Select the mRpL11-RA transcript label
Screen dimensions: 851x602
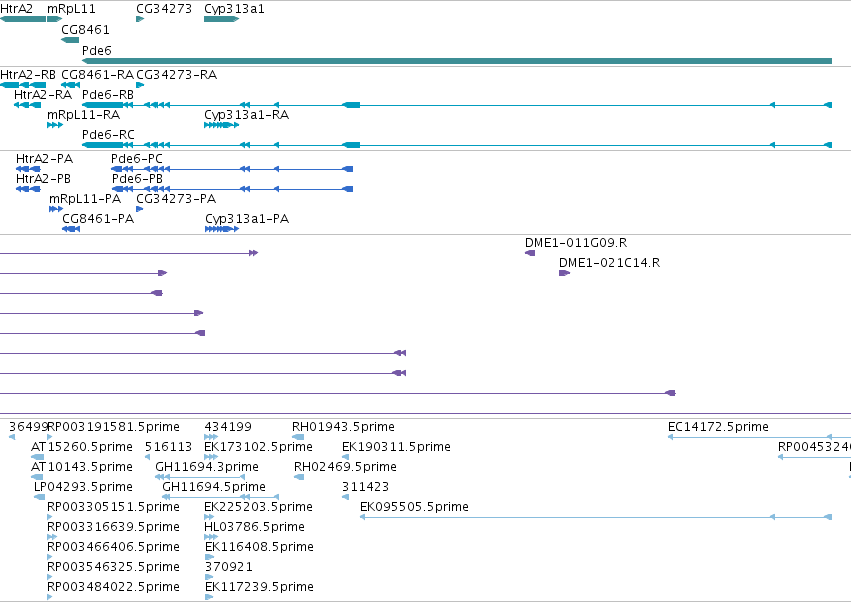(x=84, y=115)
